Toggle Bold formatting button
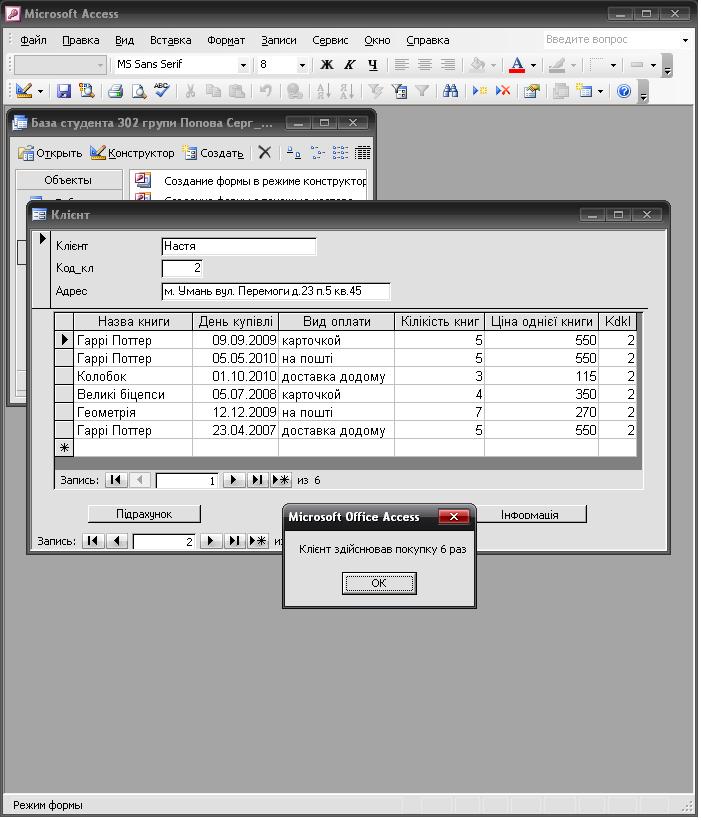The image size is (701, 820). (x=326, y=64)
